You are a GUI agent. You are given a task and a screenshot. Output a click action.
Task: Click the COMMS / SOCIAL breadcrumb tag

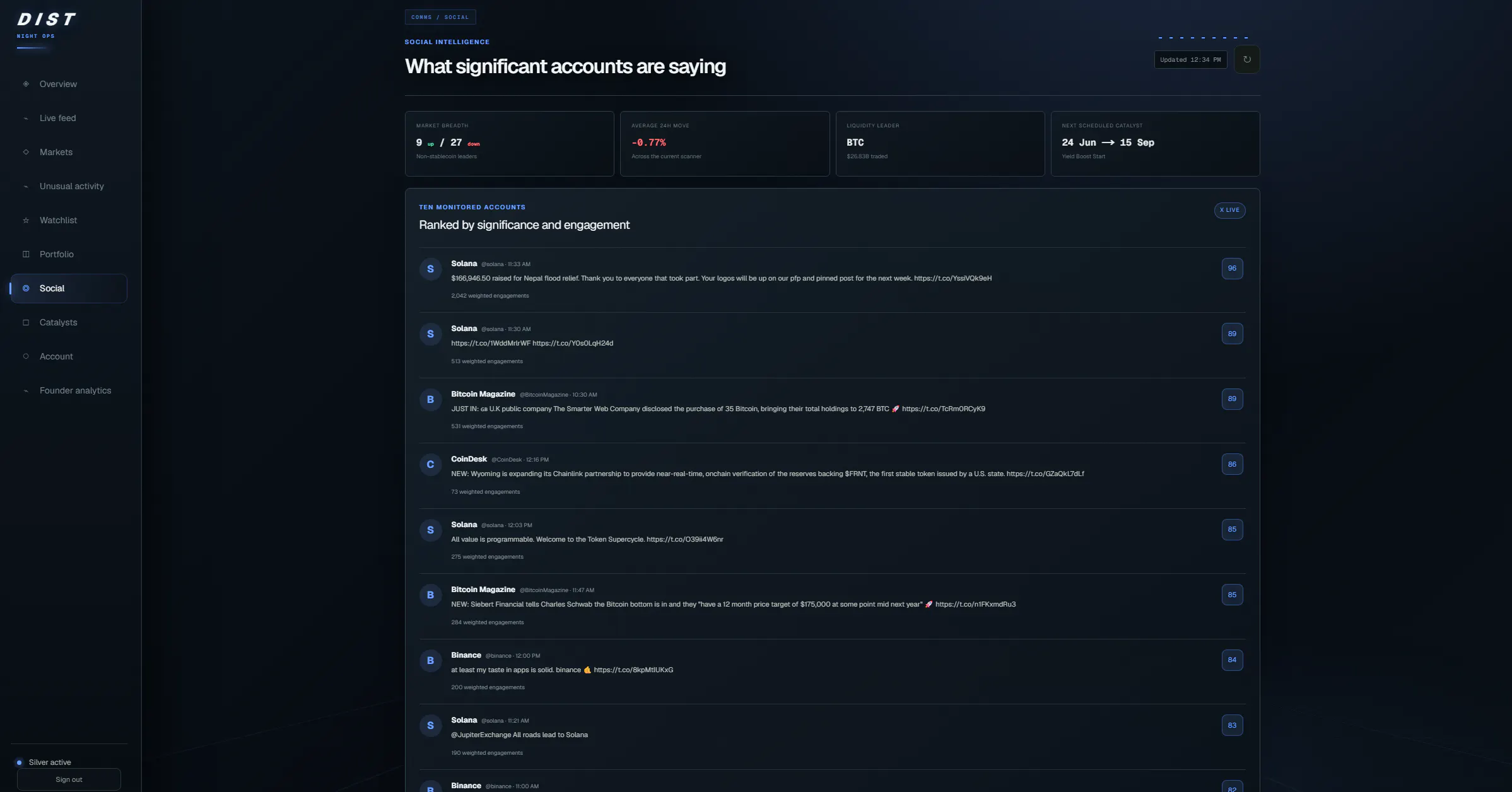[x=440, y=17]
